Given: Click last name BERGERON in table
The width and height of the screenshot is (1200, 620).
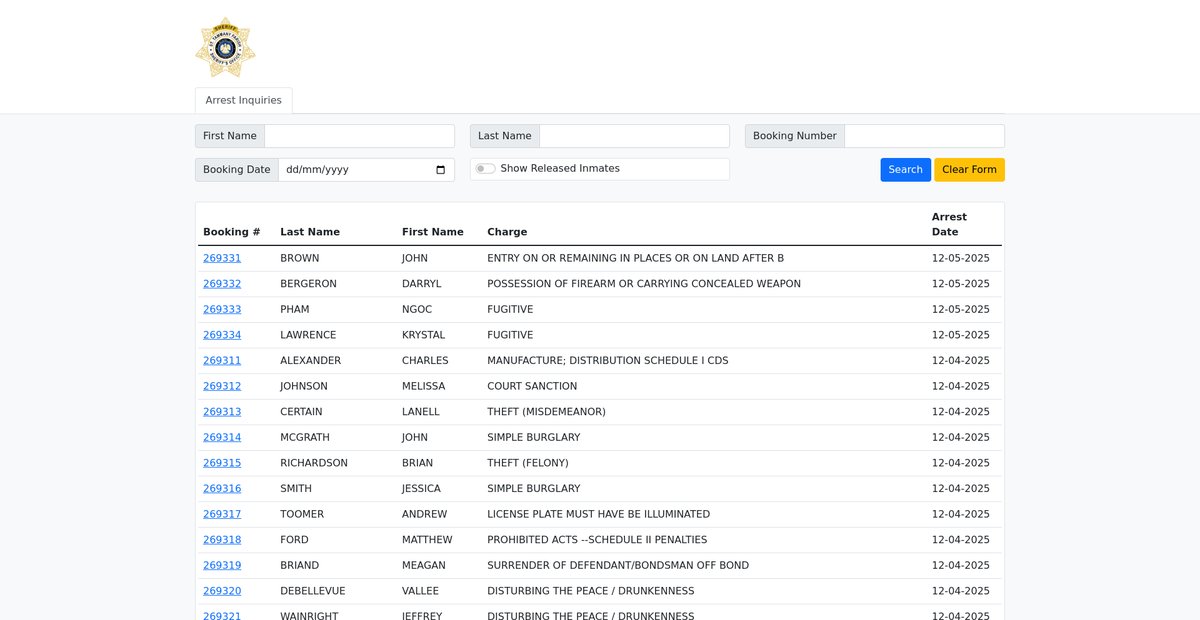Looking at the screenshot, I should click(x=308, y=284).
